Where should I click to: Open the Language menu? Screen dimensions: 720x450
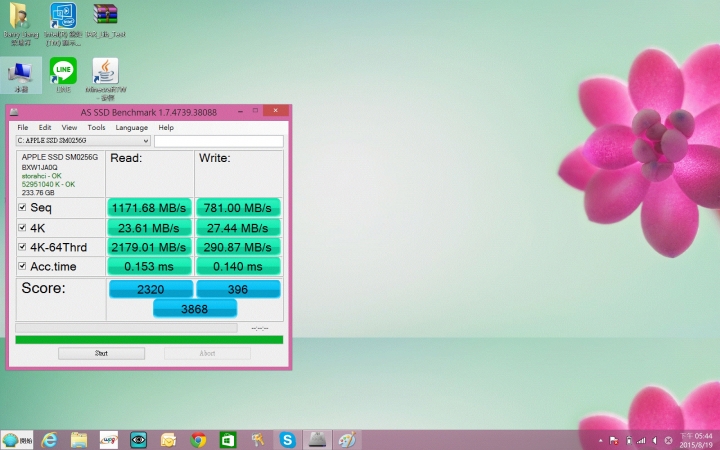pos(131,127)
